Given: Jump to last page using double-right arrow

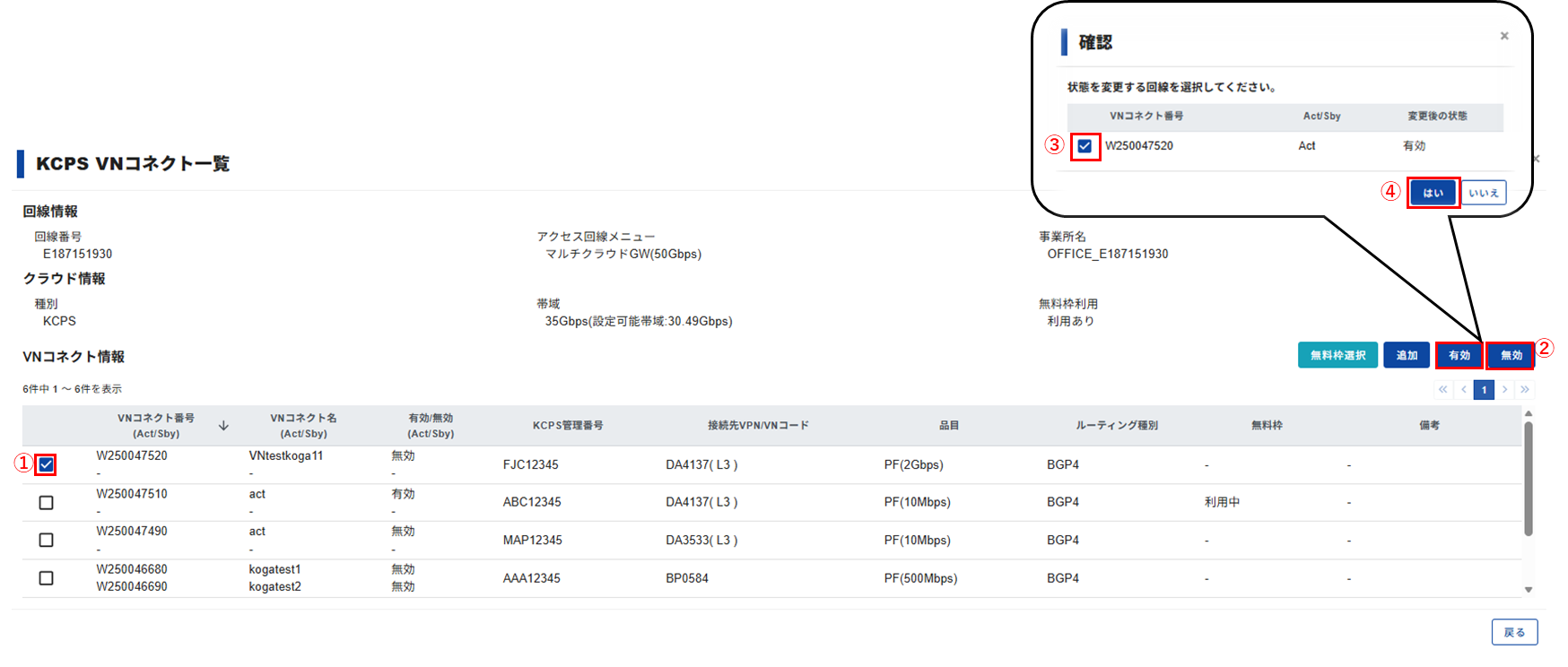Looking at the screenshot, I should click(x=1525, y=390).
